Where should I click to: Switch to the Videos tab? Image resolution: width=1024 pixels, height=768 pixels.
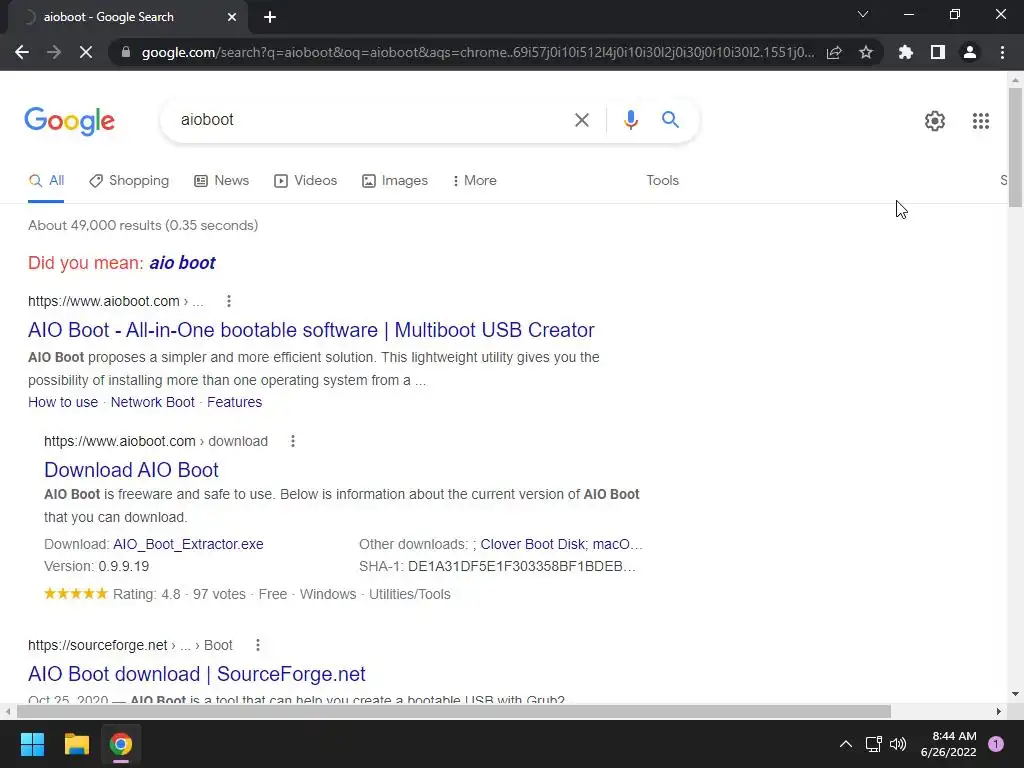(306, 181)
